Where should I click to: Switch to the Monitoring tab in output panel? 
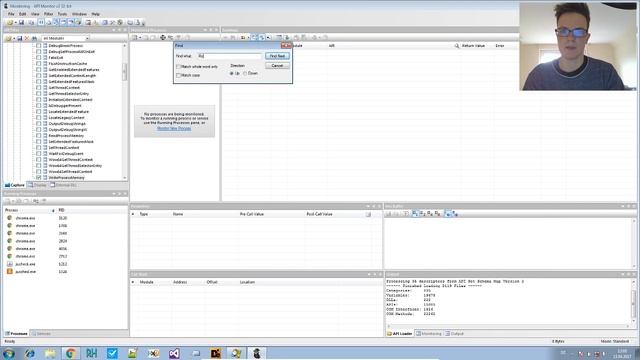coord(429,333)
